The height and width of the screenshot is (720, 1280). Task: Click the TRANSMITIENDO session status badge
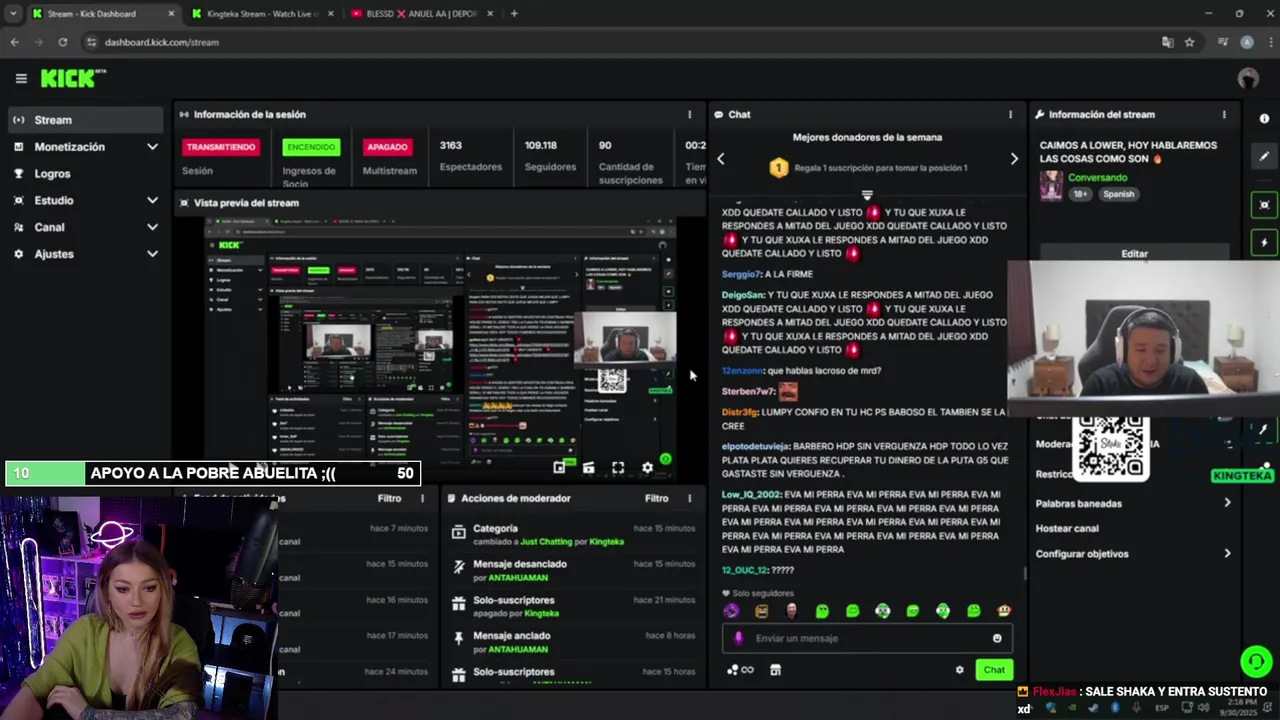(x=221, y=147)
